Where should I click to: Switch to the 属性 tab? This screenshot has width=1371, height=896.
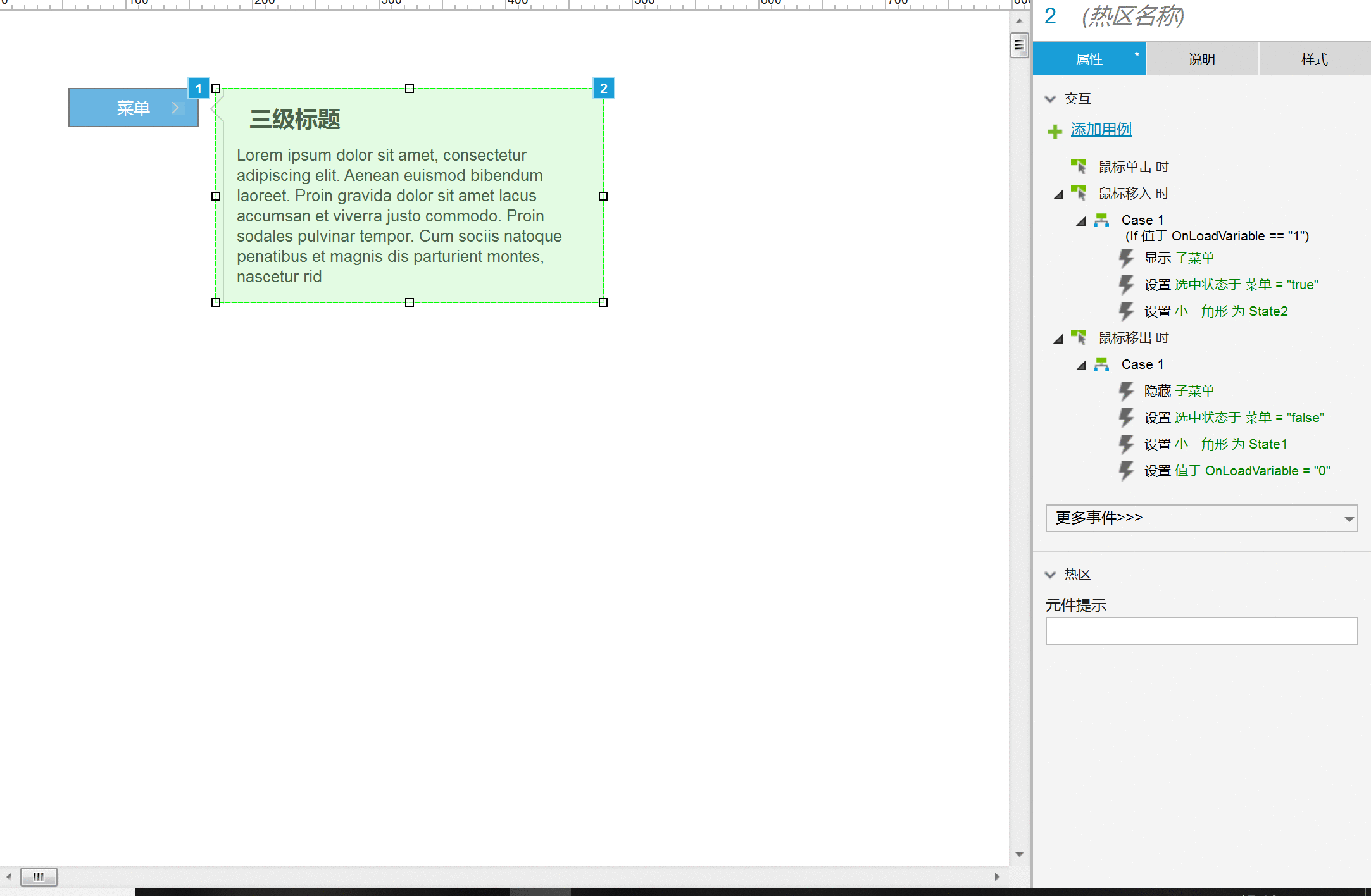click(1089, 59)
